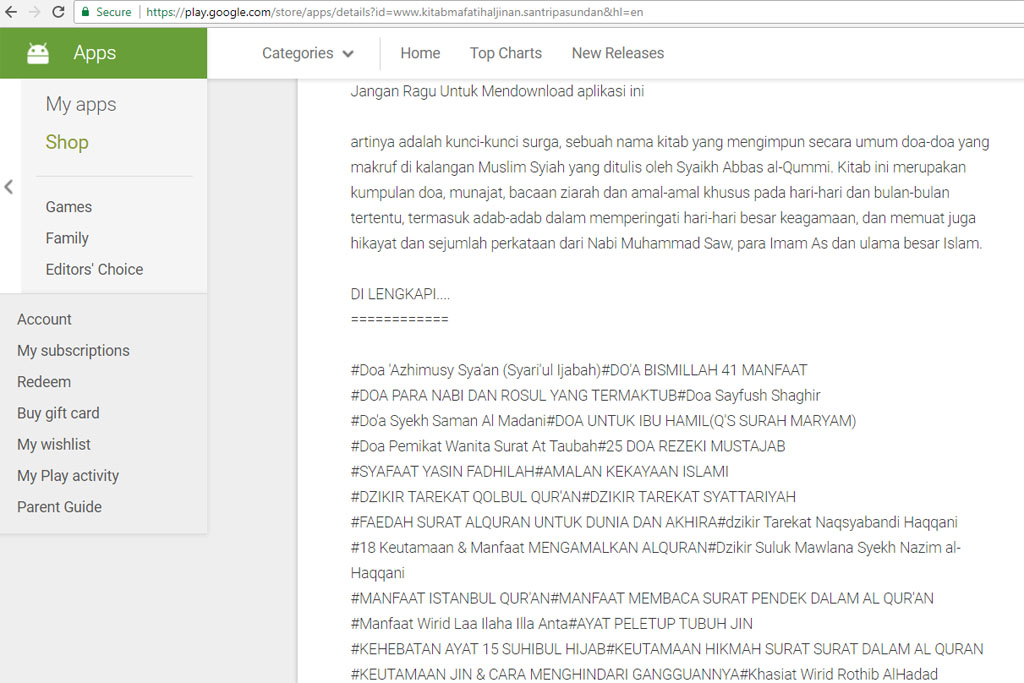
Task: Go to Account settings
Action: coord(44,319)
